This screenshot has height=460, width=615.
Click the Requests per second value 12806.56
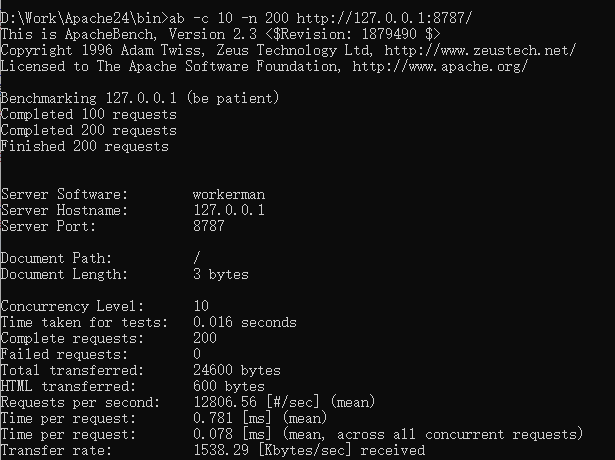(x=225, y=402)
